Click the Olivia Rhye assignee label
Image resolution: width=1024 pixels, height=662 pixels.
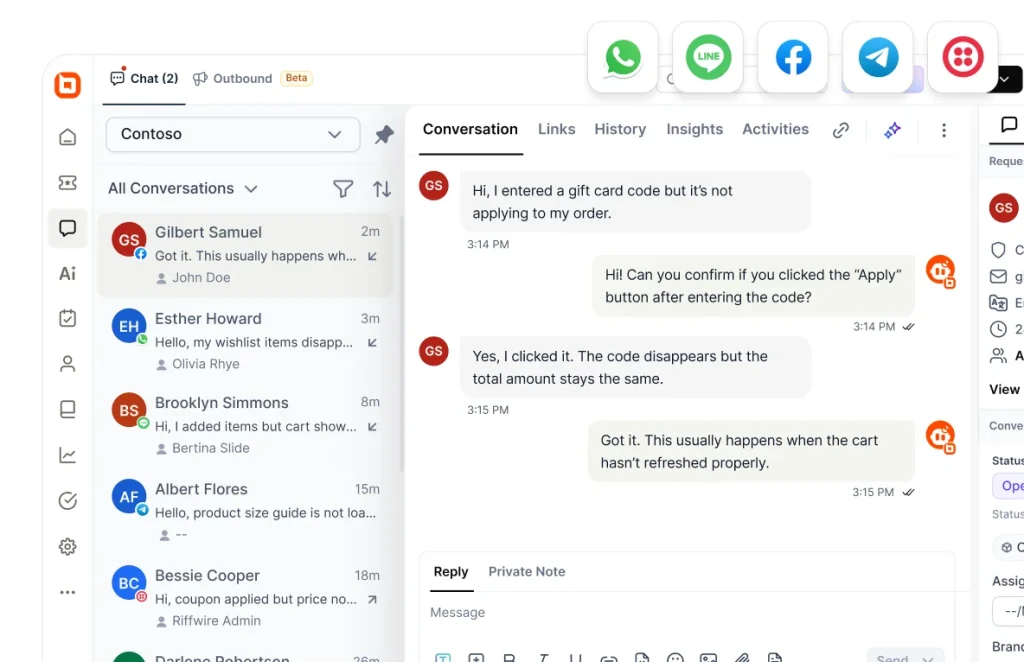[206, 364]
